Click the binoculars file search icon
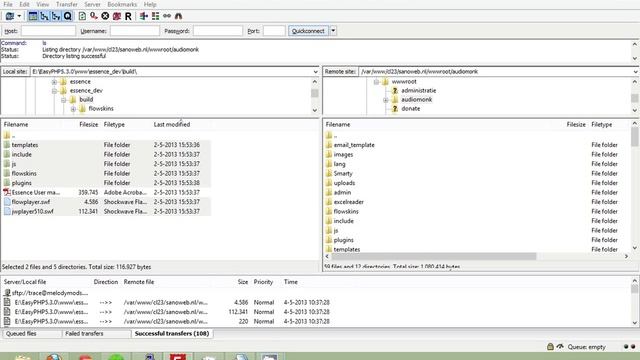The height and width of the screenshot is (360, 640). 178,16
